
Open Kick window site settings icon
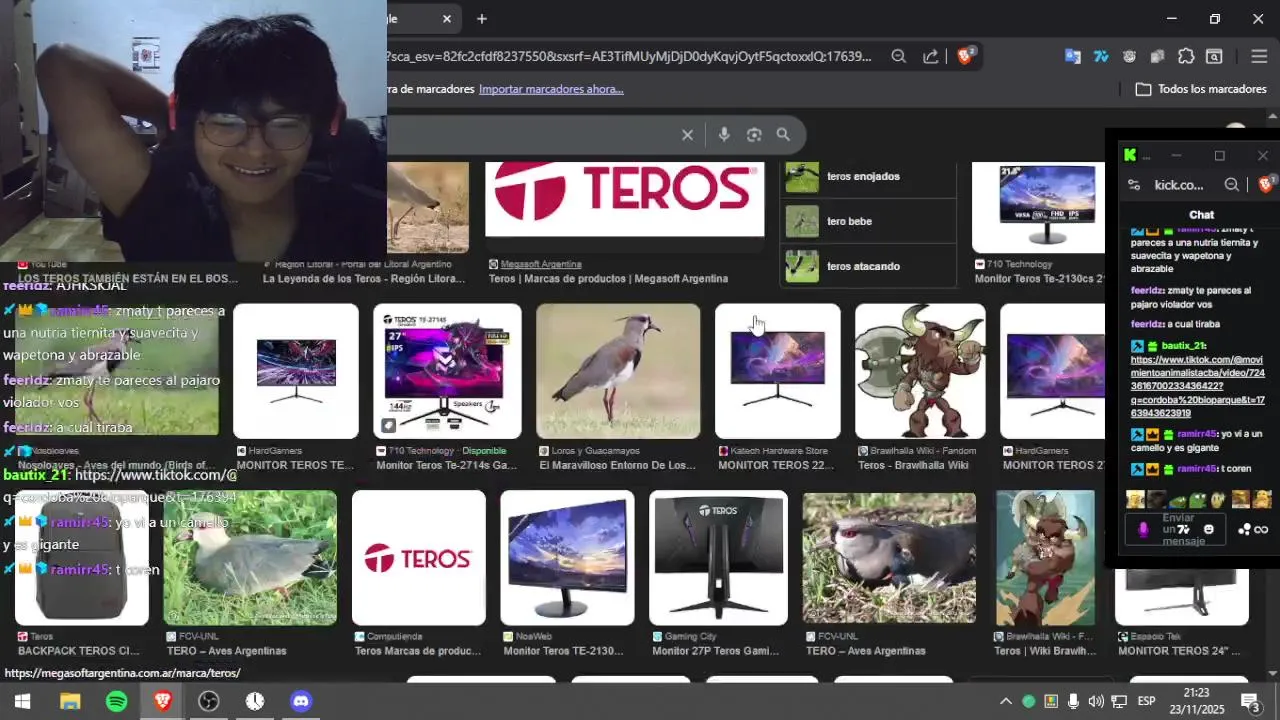point(1133,185)
